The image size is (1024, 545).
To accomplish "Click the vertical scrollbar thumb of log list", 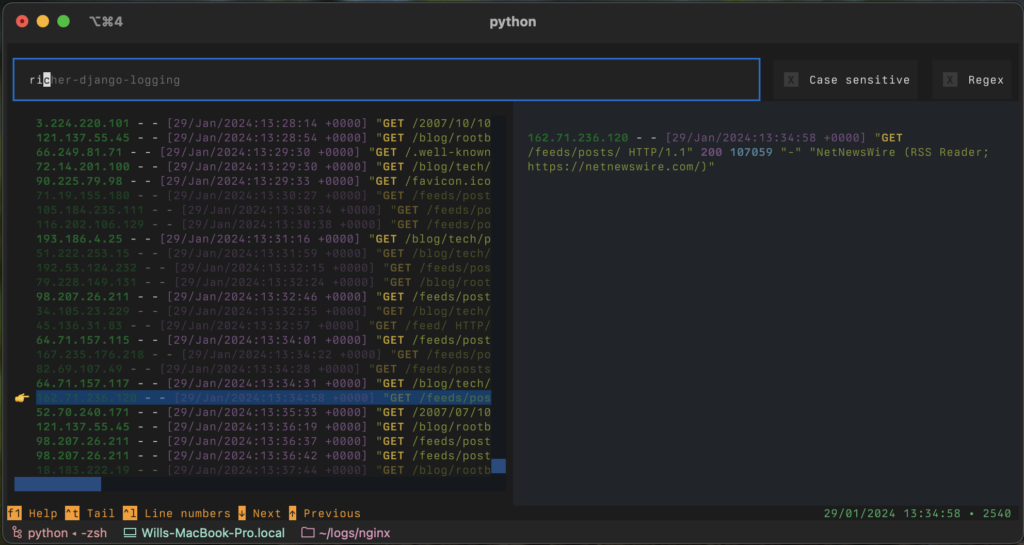I will tap(498, 466).
